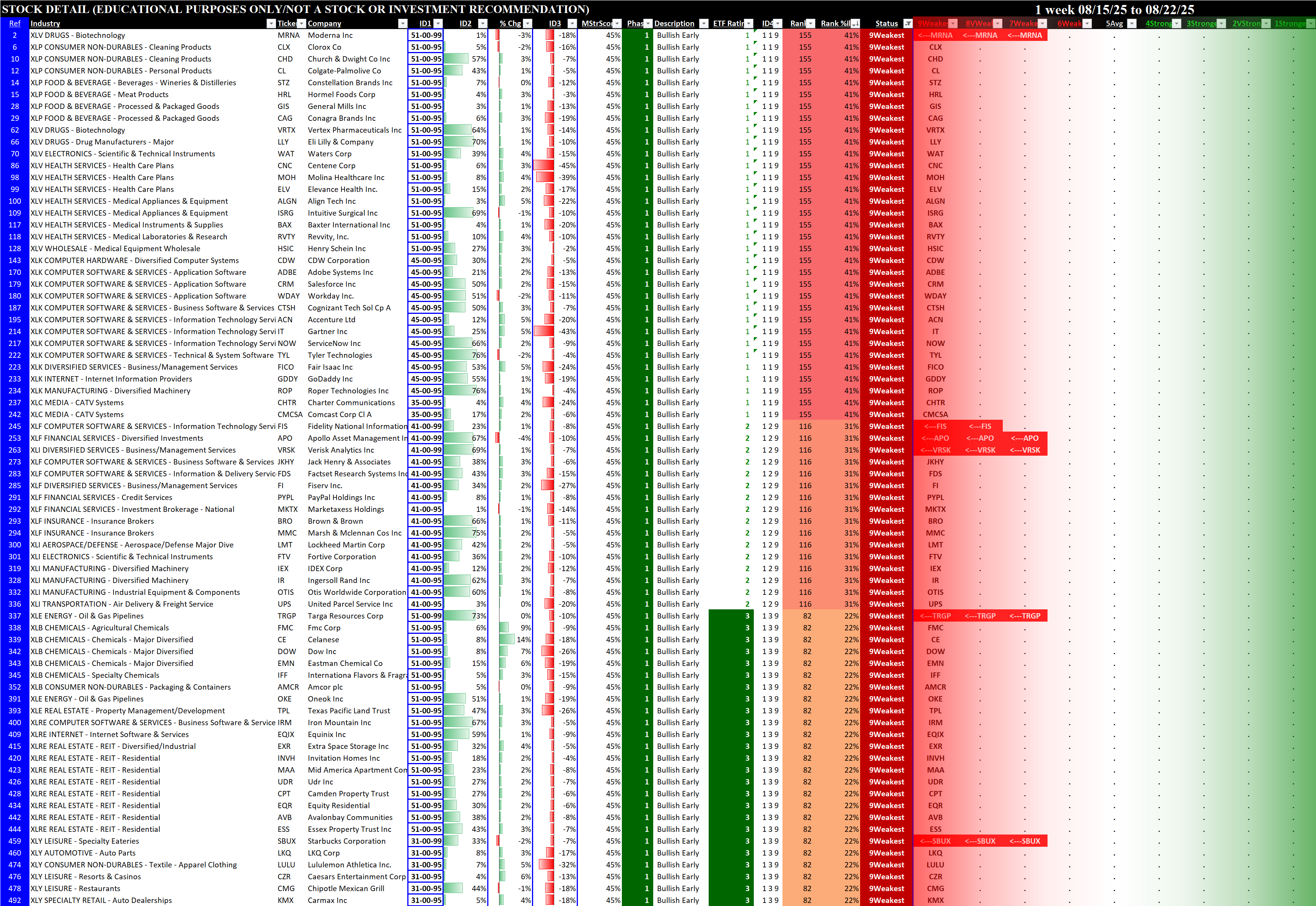
Task: Select the red <---TRGP cell under 9Weakest
Action: pyautogui.click(x=935, y=616)
